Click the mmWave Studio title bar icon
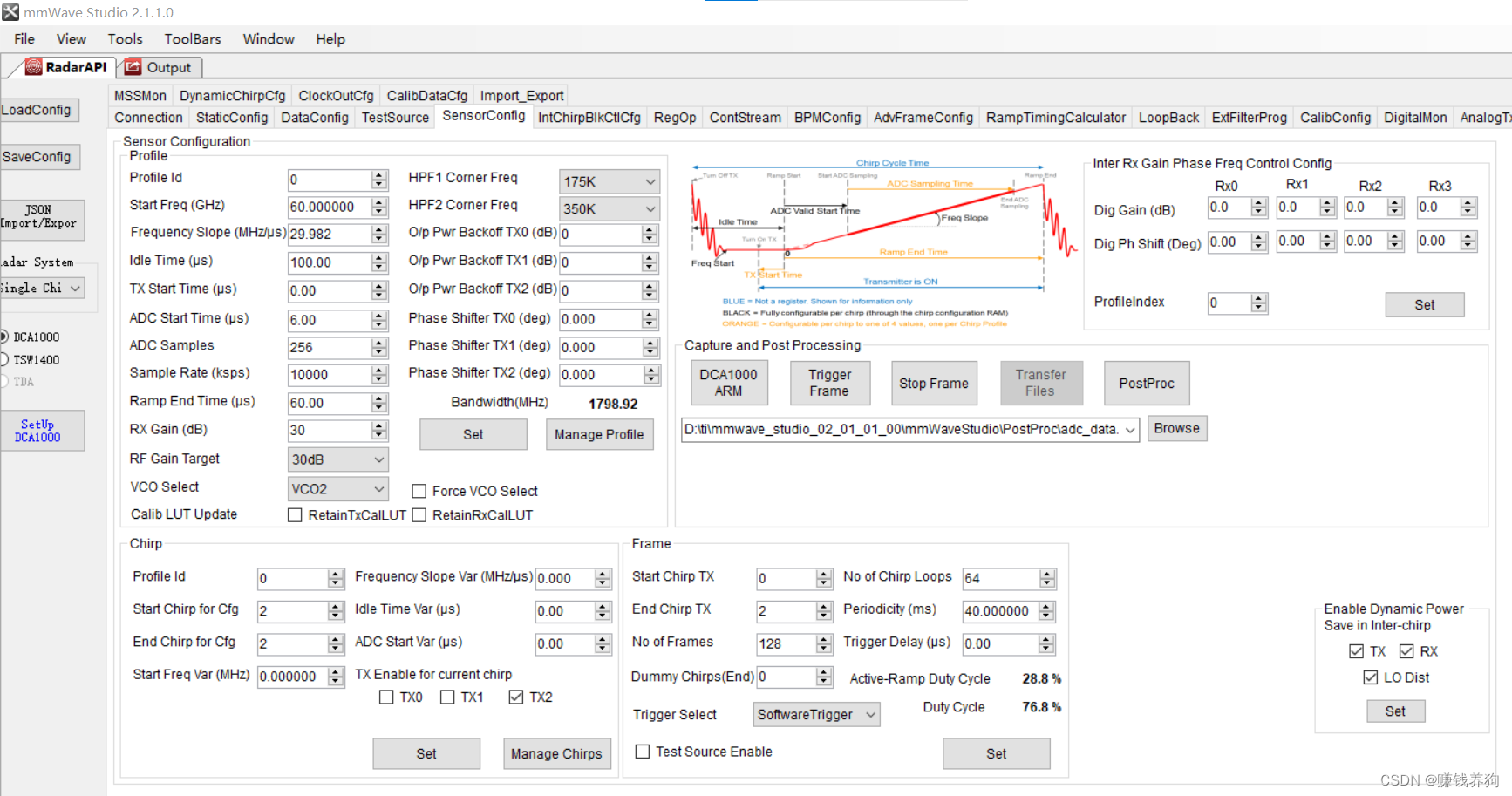 tap(10, 12)
